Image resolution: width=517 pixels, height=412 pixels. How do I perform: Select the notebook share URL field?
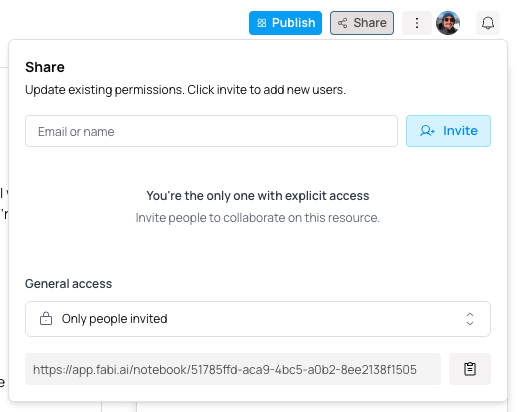[233, 369]
